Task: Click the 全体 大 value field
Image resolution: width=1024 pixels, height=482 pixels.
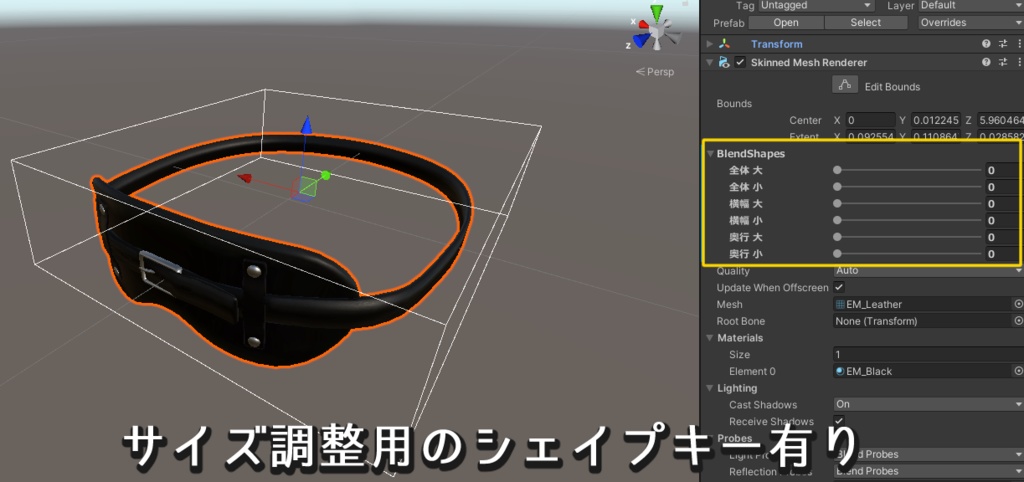Action: pos(1002,170)
